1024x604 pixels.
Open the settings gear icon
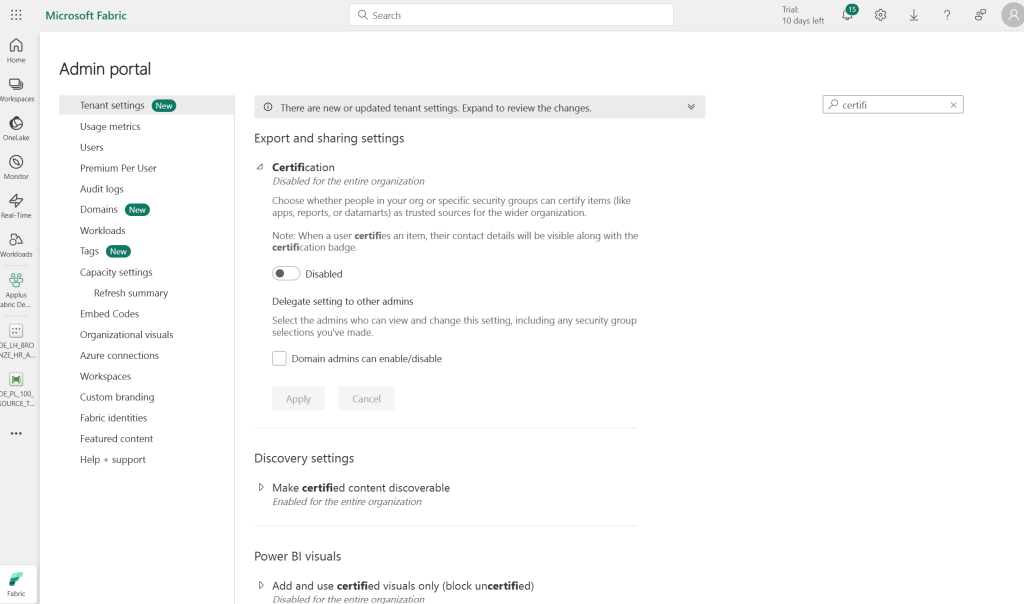point(880,15)
